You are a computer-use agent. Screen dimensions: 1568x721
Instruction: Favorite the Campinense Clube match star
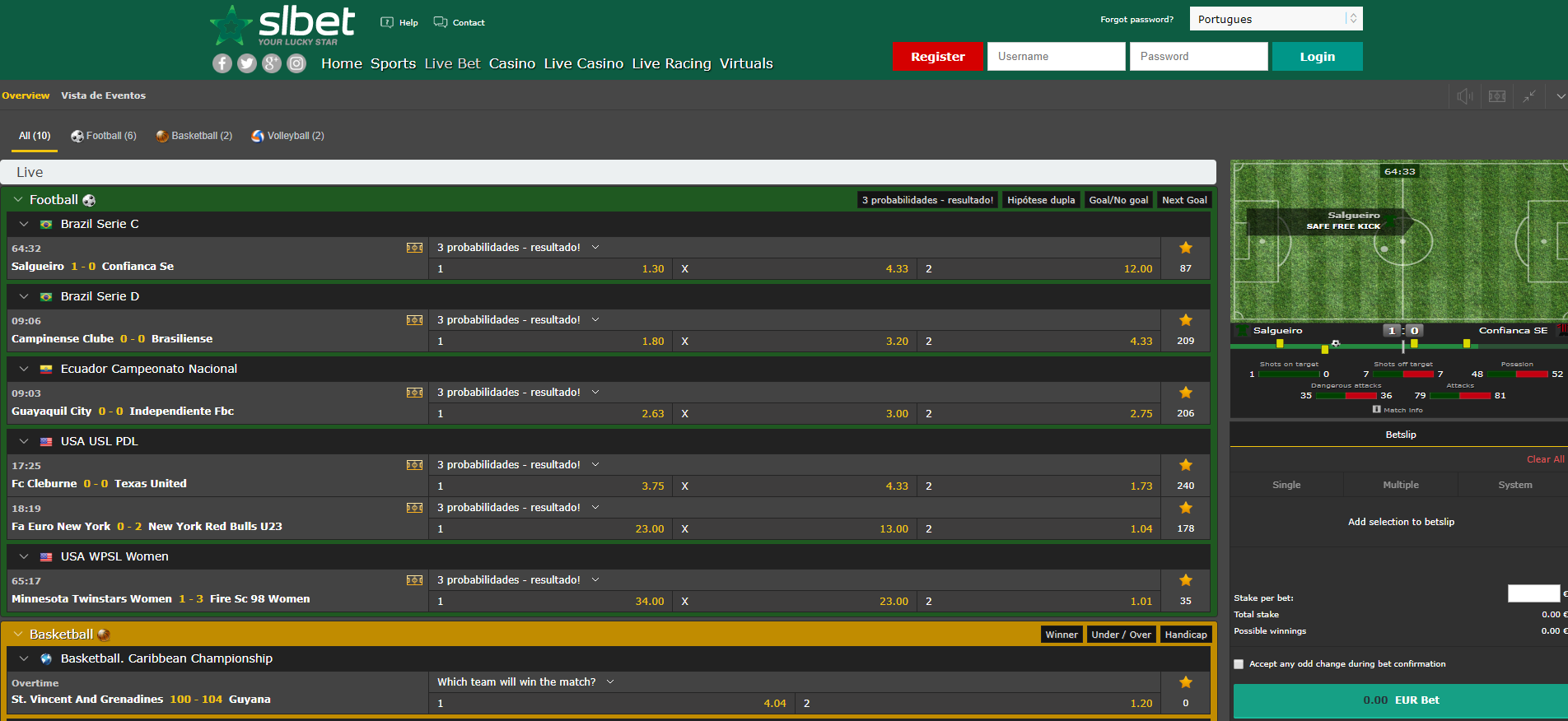[x=1186, y=320]
